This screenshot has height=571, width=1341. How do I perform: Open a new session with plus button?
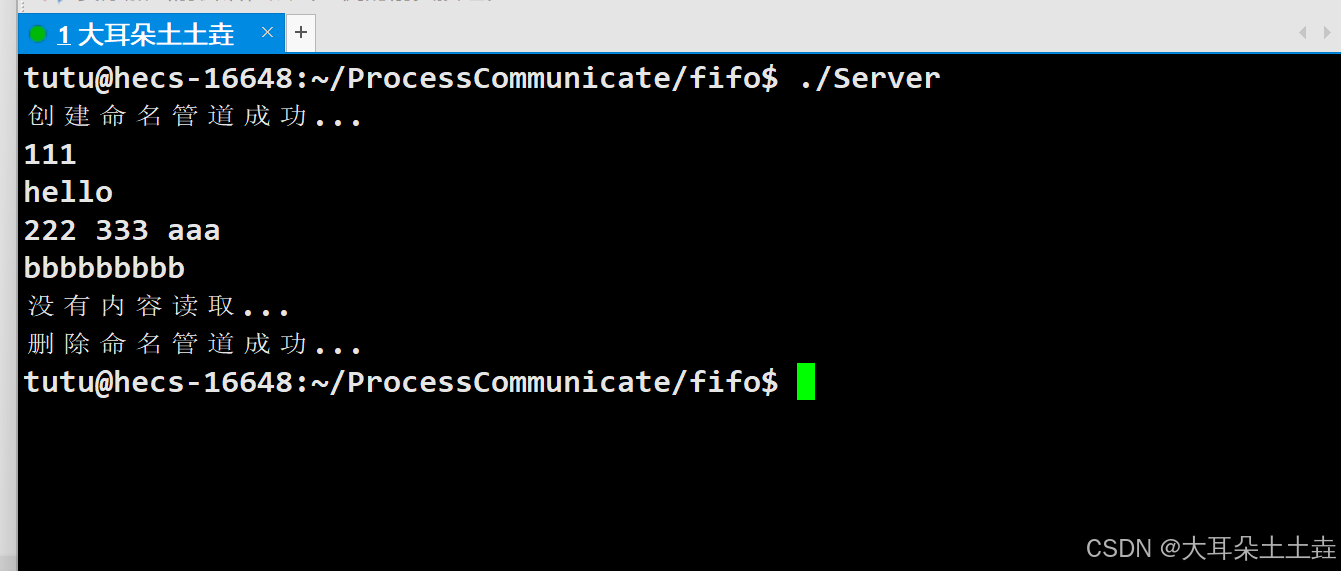tap(300, 34)
